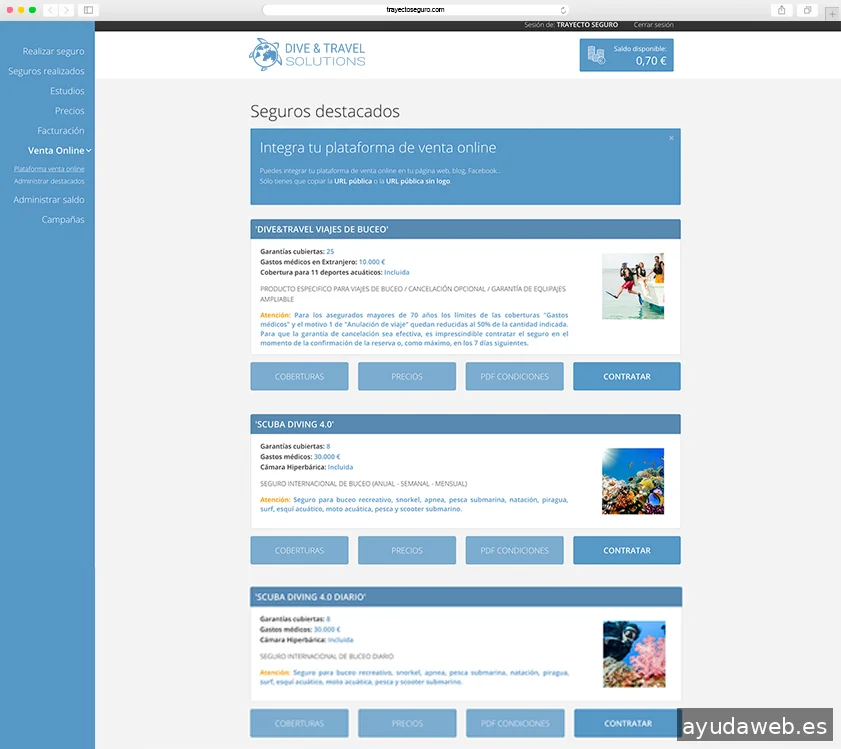
Task: Click the Safari back arrow
Action: pyautogui.click(x=51, y=10)
